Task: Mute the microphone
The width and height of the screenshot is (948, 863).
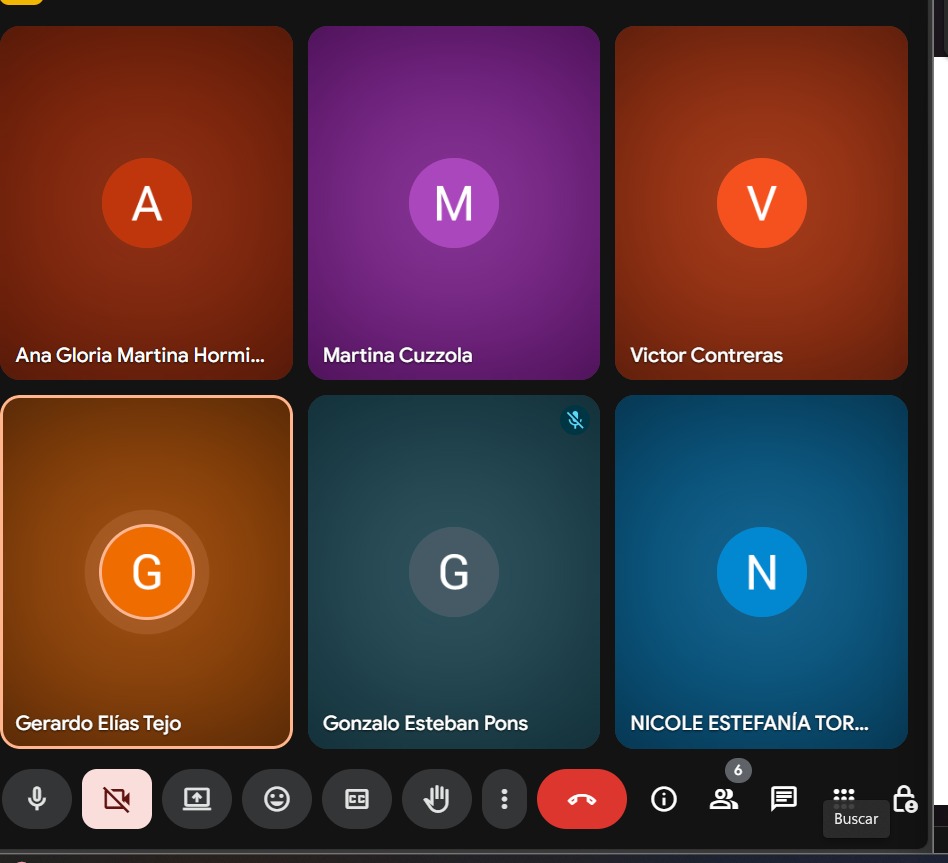Action: (37, 799)
